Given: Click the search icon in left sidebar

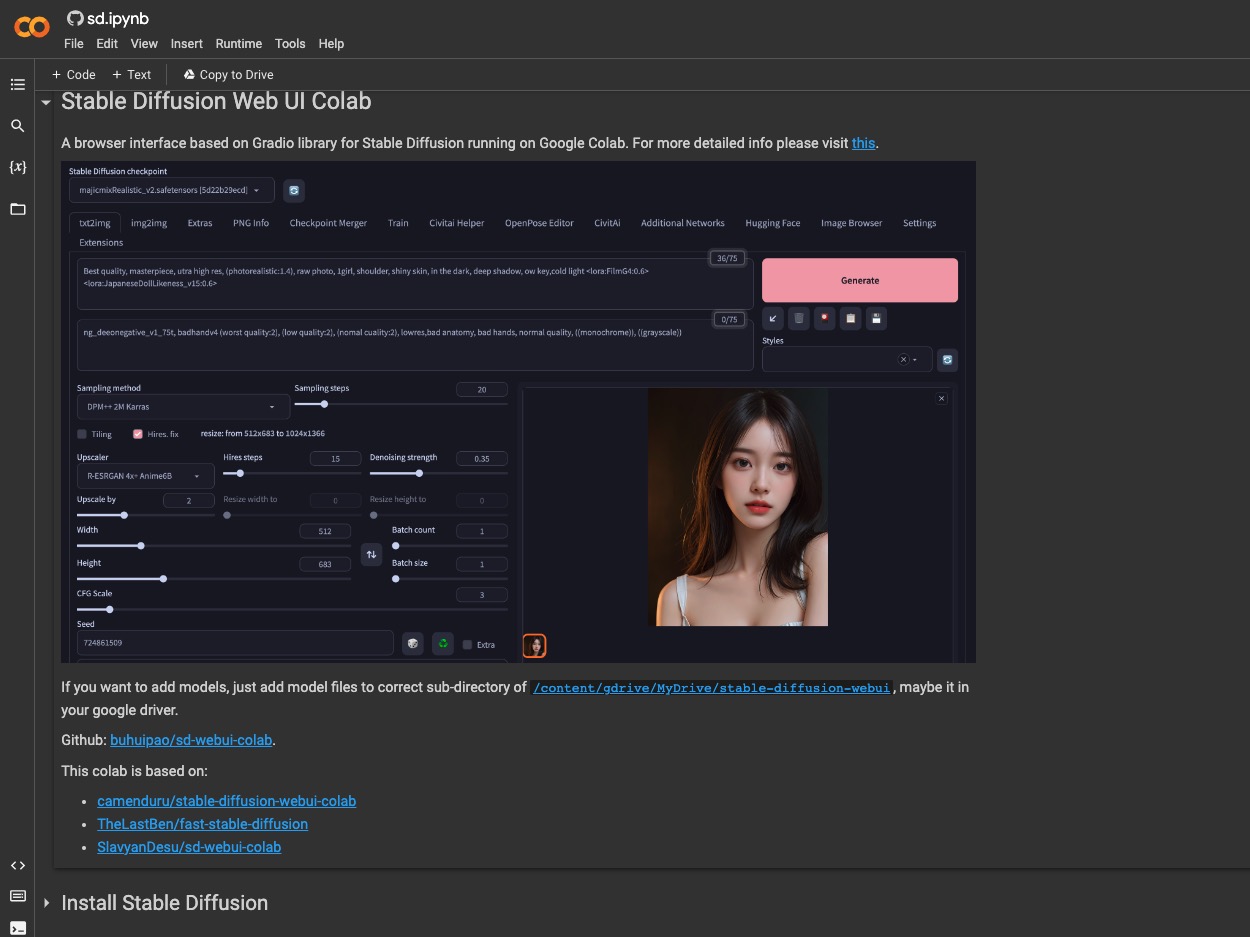Looking at the screenshot, I should 17,126.
